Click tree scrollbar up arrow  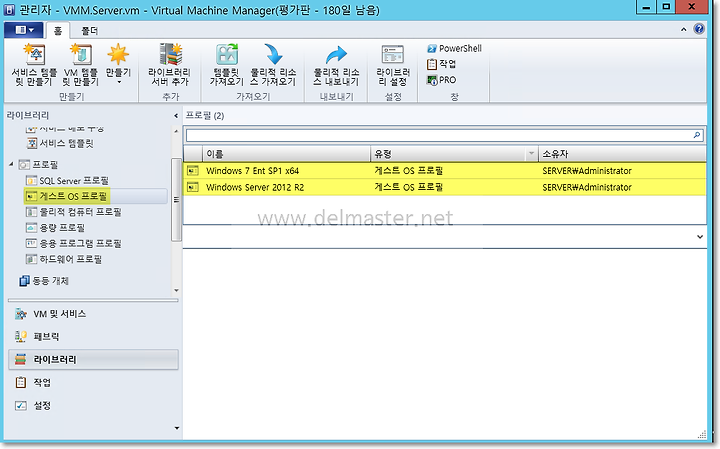click(176, 131)
